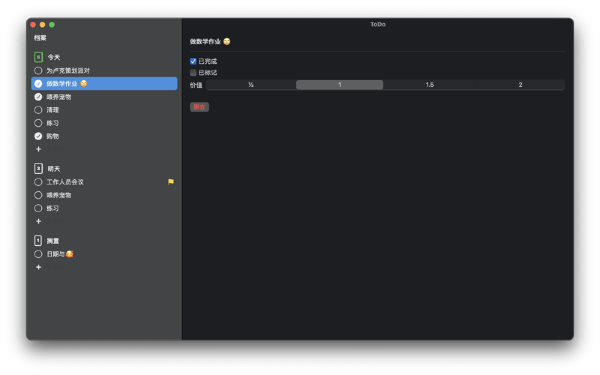Toggle the completed 喂养宠物 circle under 今天
The image size is (600, 375).
click(x=38, y=97)
